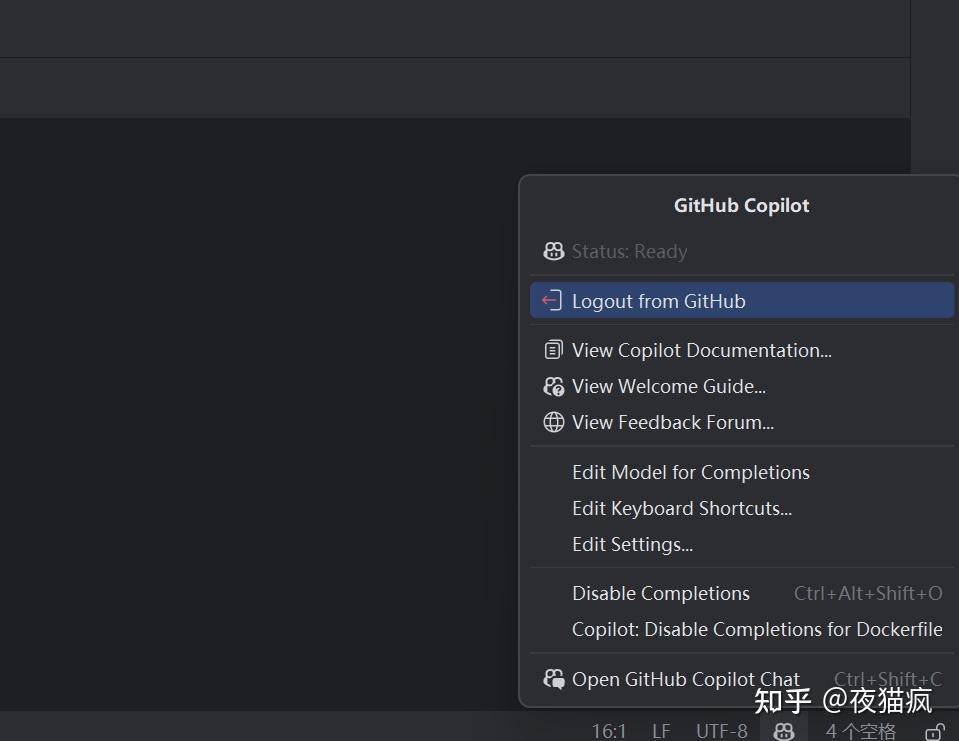959x741 pixels.
Task: Change the LF line separator
Action: [x=661, y=731]
